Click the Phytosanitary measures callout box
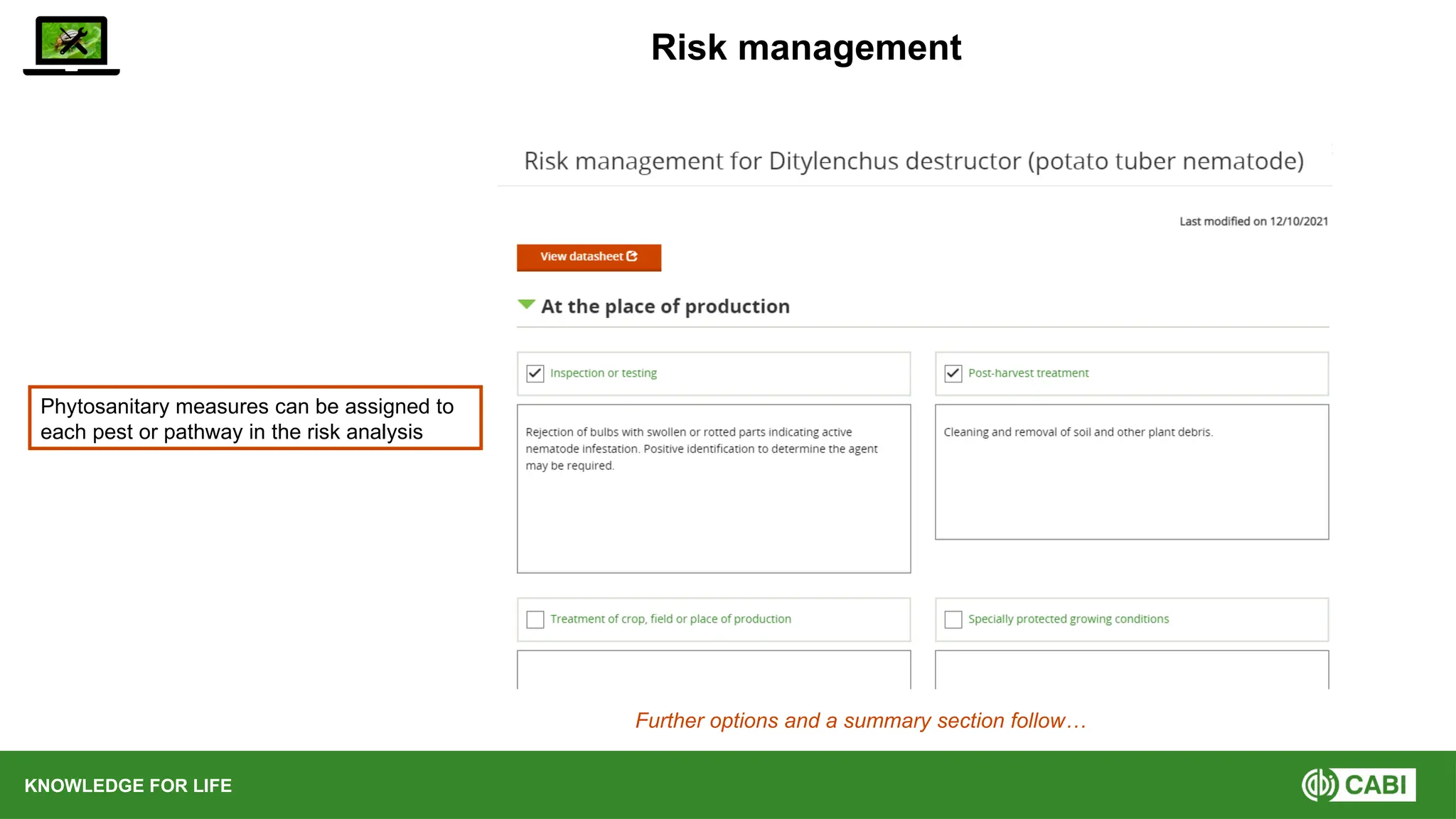 point(255,418)
